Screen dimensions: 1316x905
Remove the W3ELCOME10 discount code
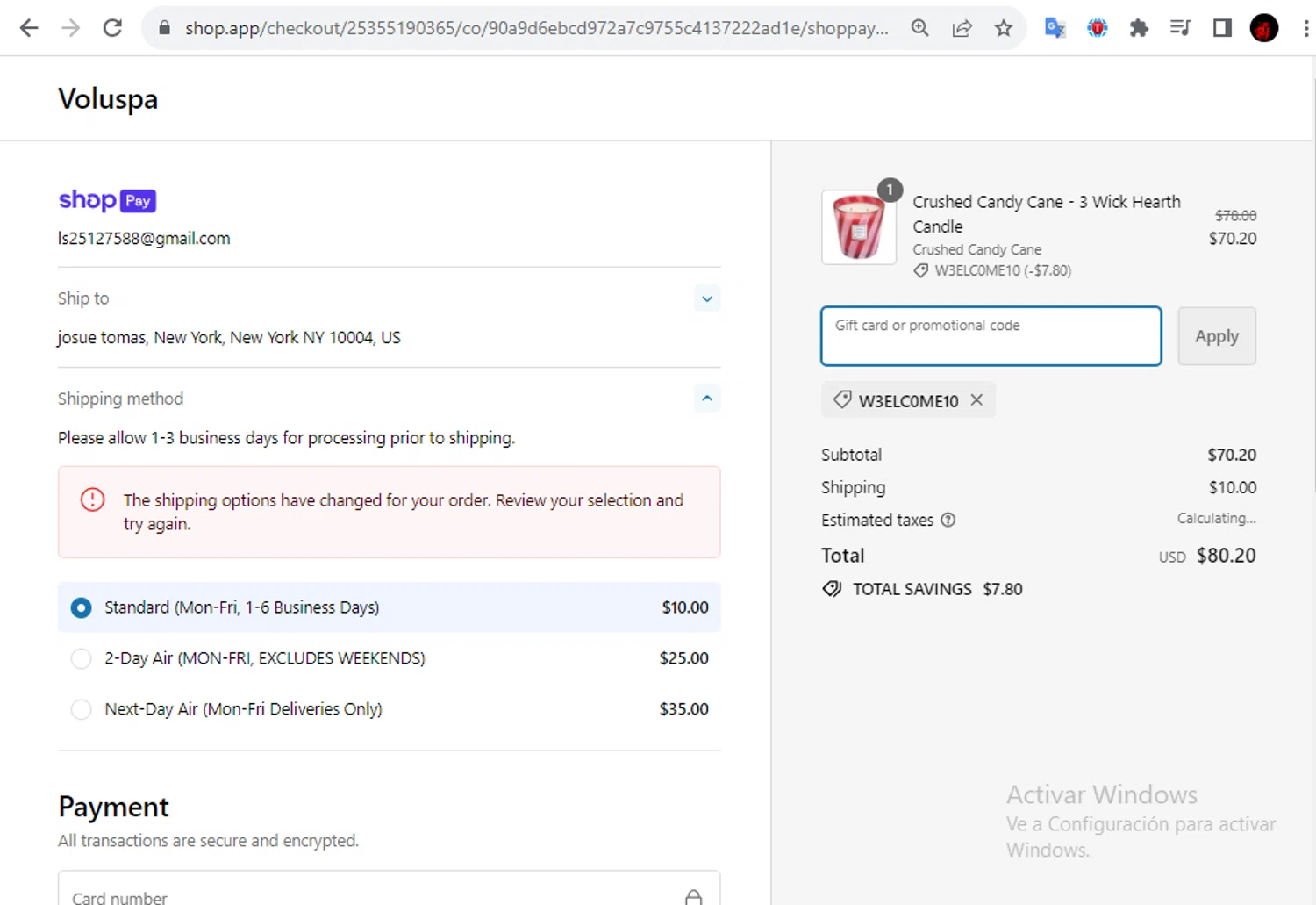[x=976, y=400]
